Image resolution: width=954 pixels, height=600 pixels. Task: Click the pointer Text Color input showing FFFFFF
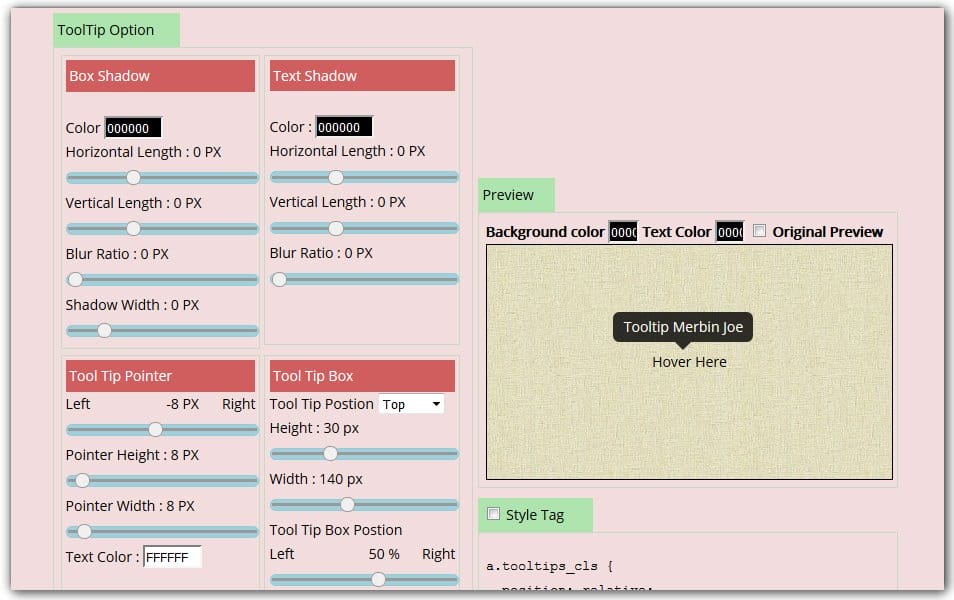pos(173,557)
